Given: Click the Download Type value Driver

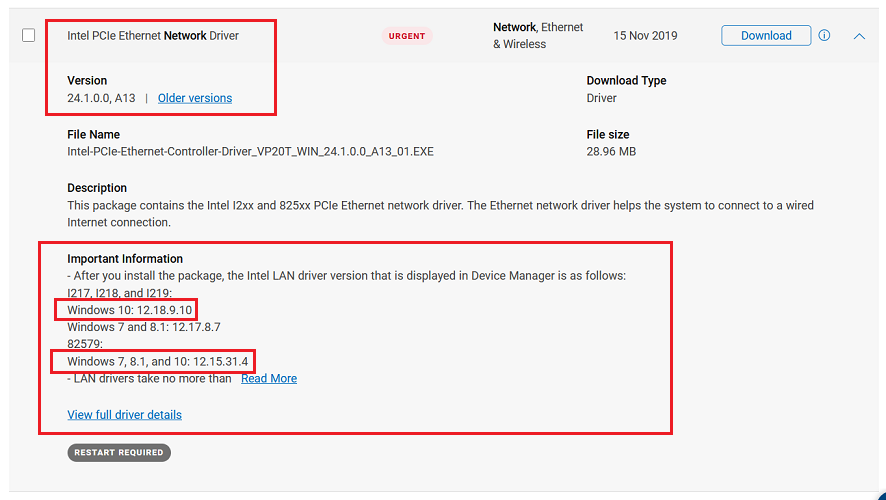Looking at the screenshot, I should click(x=601, y=98).
